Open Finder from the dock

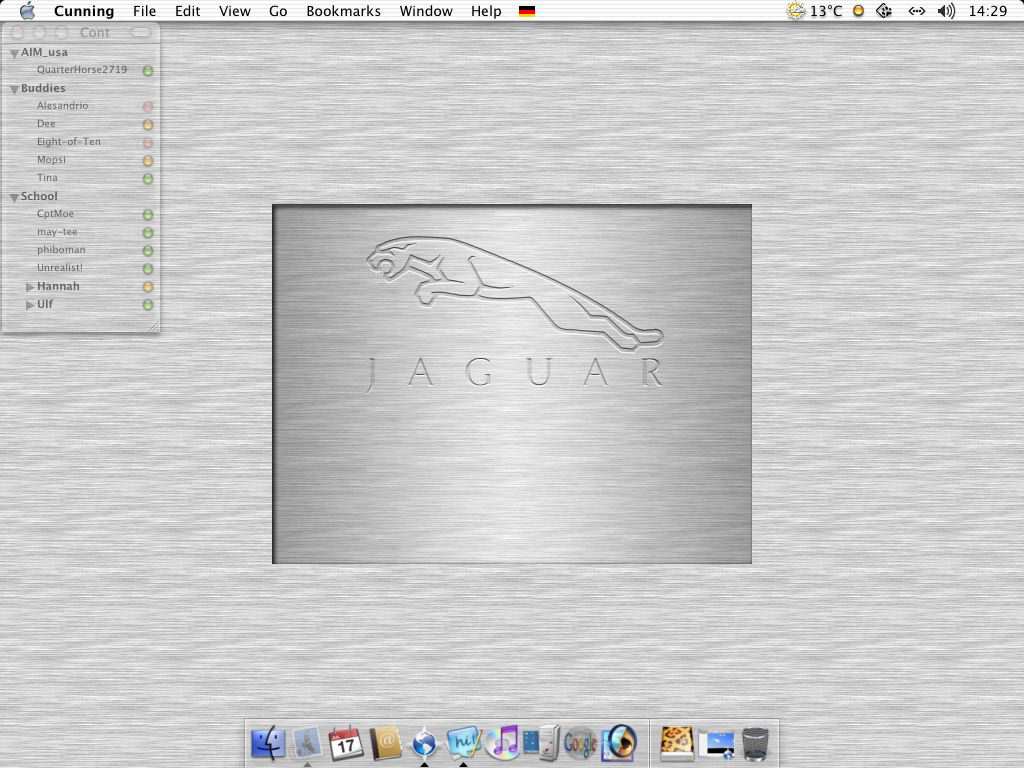point(268,743)
